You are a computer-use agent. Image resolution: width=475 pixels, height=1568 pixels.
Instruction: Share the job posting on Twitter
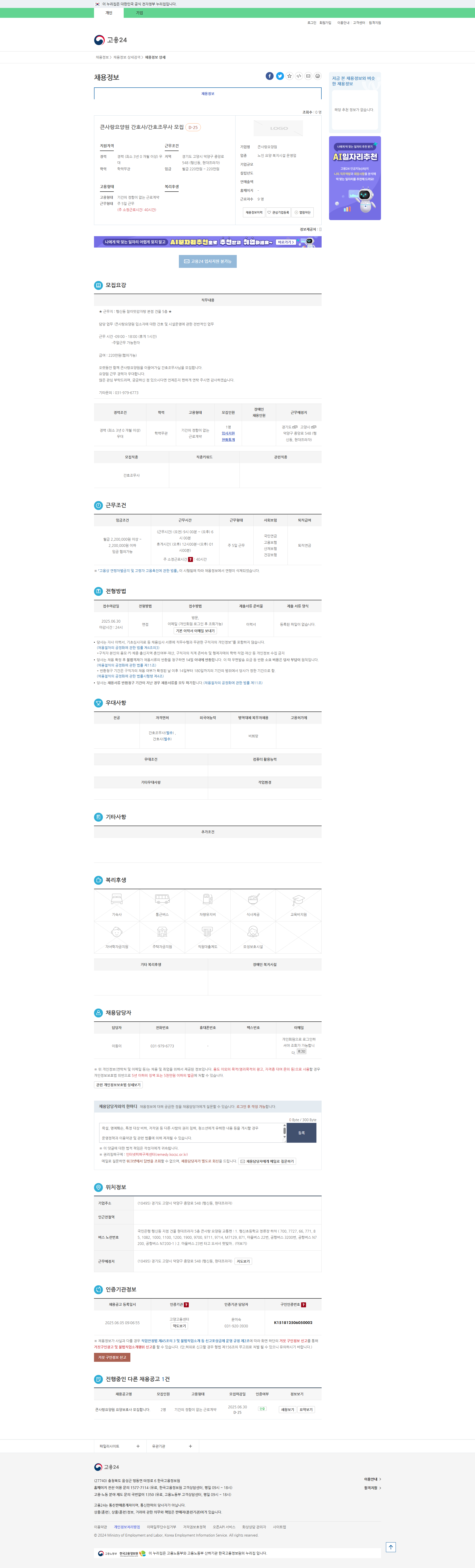(x=280, y=76)
